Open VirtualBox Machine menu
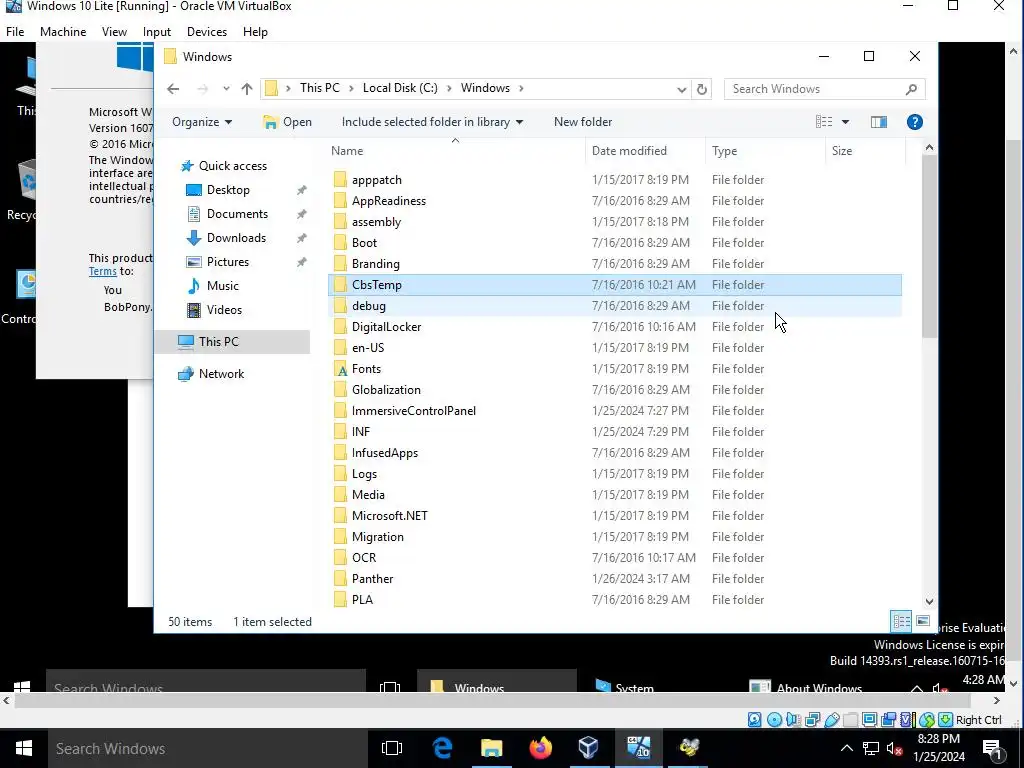 63,31
